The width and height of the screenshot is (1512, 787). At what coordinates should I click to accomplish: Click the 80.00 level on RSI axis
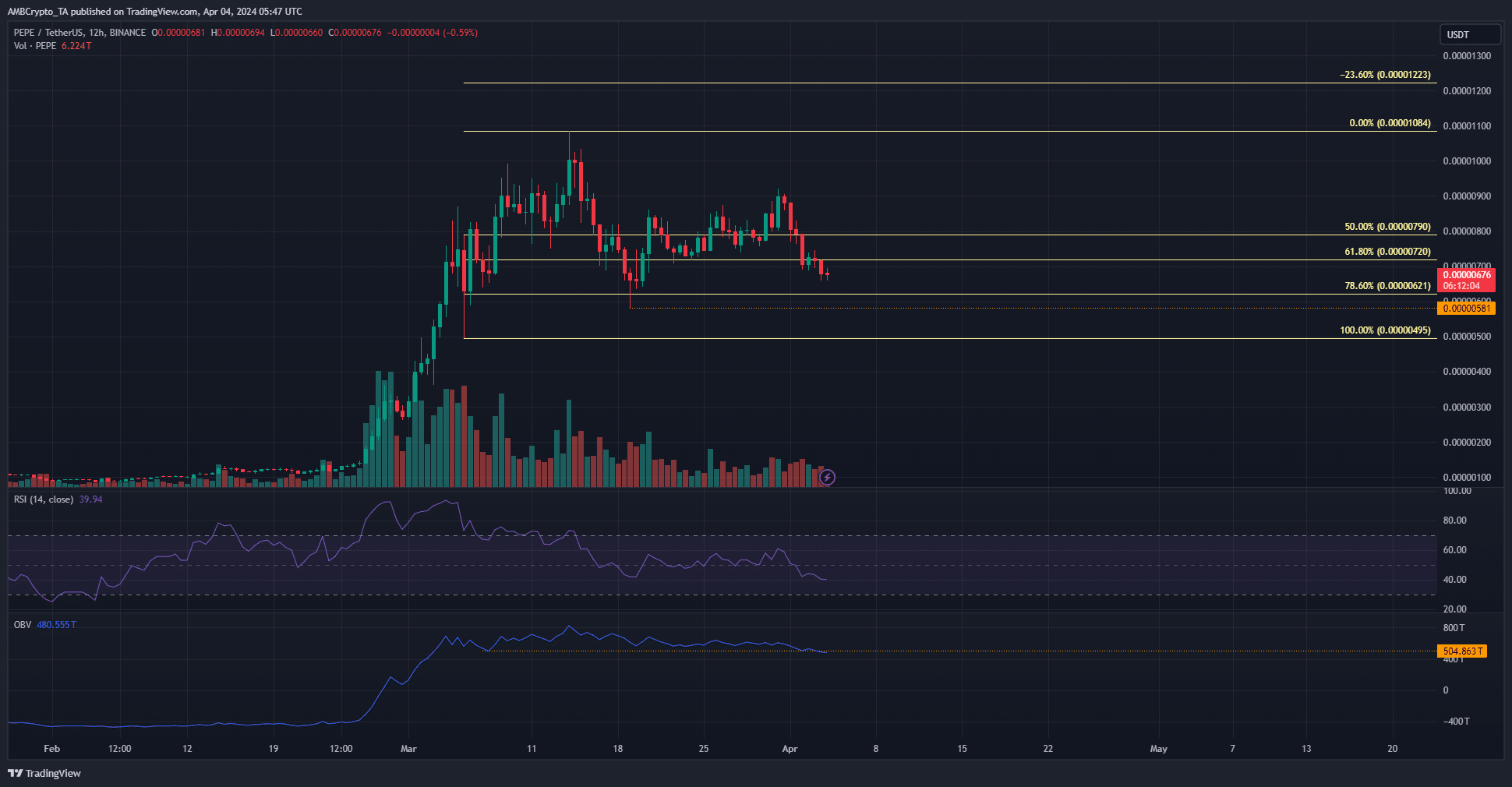coord(1455,521)
